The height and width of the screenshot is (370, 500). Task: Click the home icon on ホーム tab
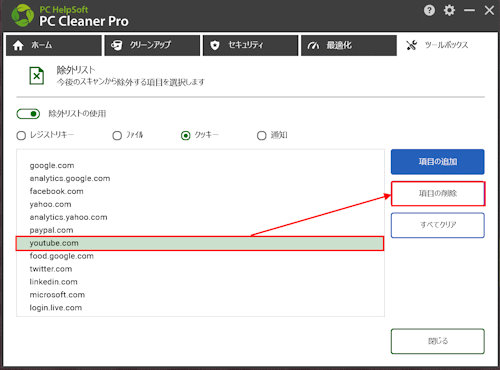coord(18,45)
